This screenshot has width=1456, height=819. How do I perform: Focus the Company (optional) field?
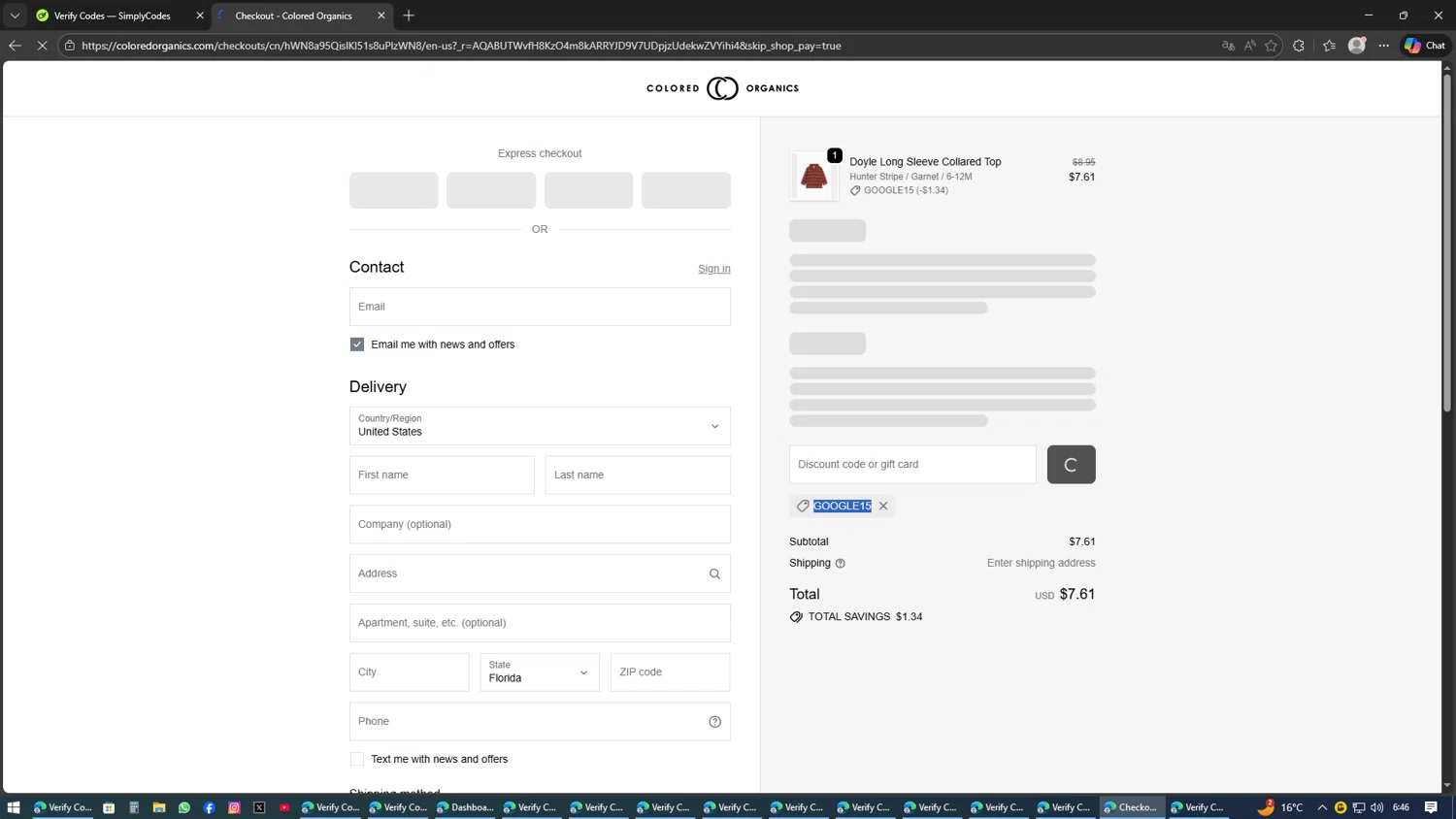point(540,524)
